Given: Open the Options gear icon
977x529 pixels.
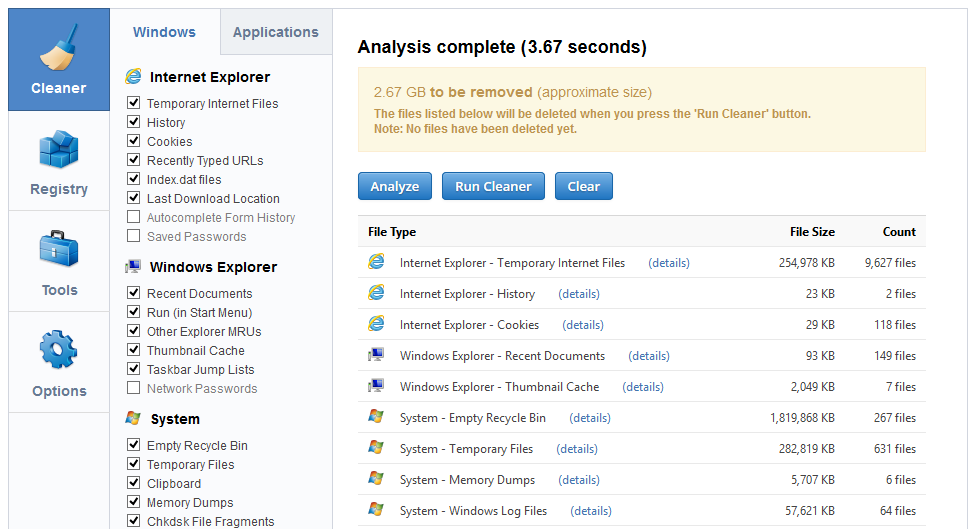Looking at the screenshot, I should point(59,350).
